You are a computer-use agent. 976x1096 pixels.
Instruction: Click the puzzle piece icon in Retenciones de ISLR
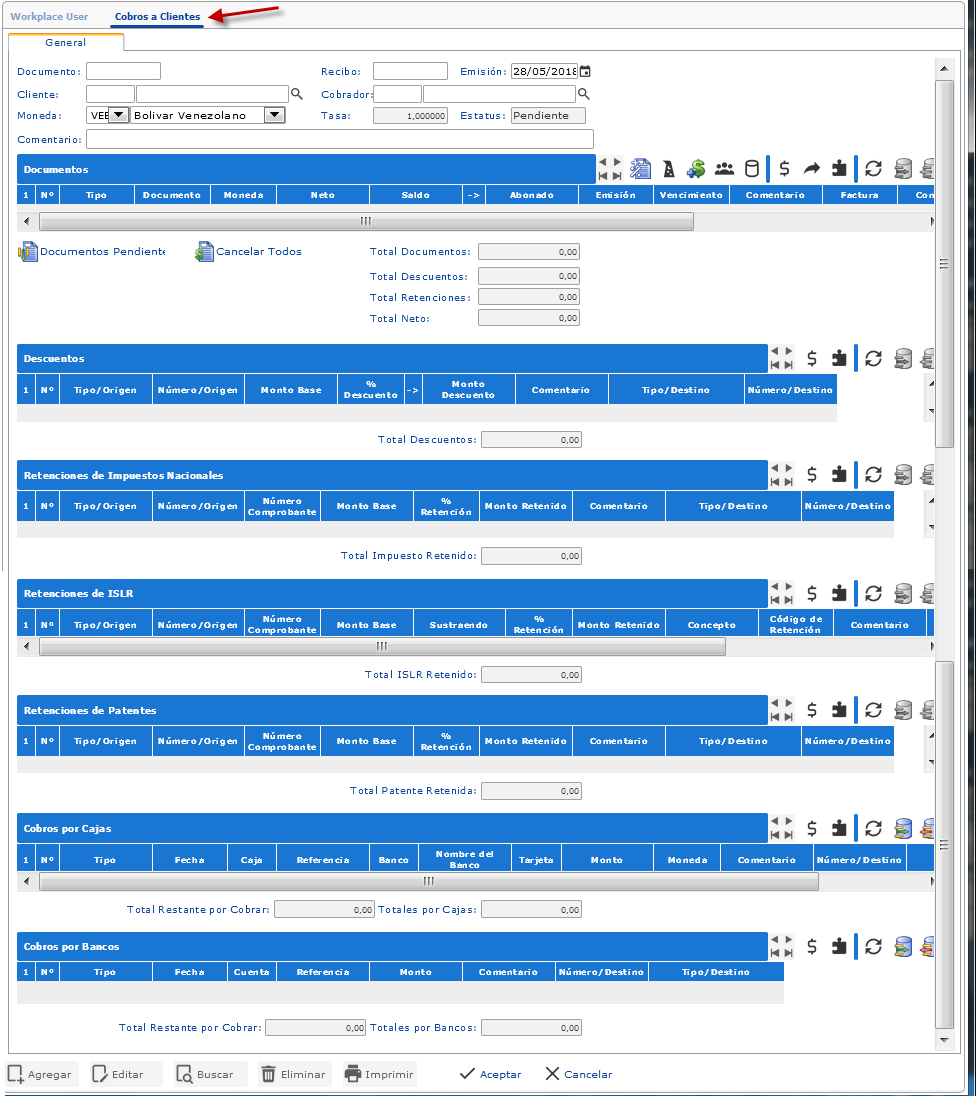839,593
